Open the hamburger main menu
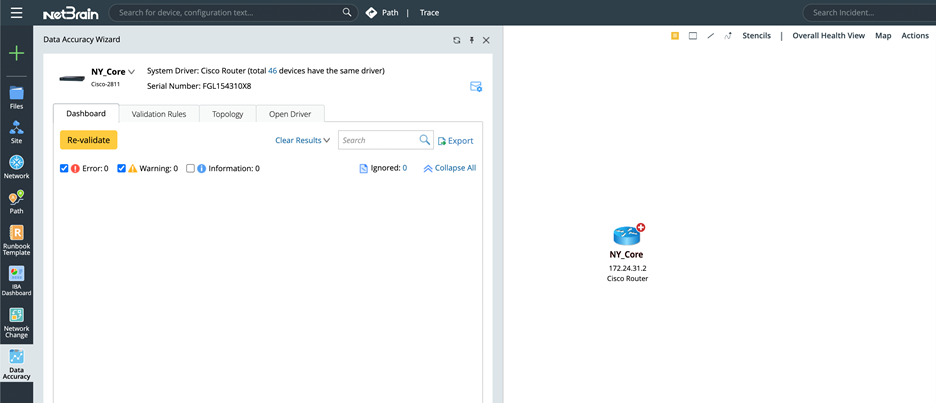The height and width of the screenshot is (403, 936). point(17,13)
